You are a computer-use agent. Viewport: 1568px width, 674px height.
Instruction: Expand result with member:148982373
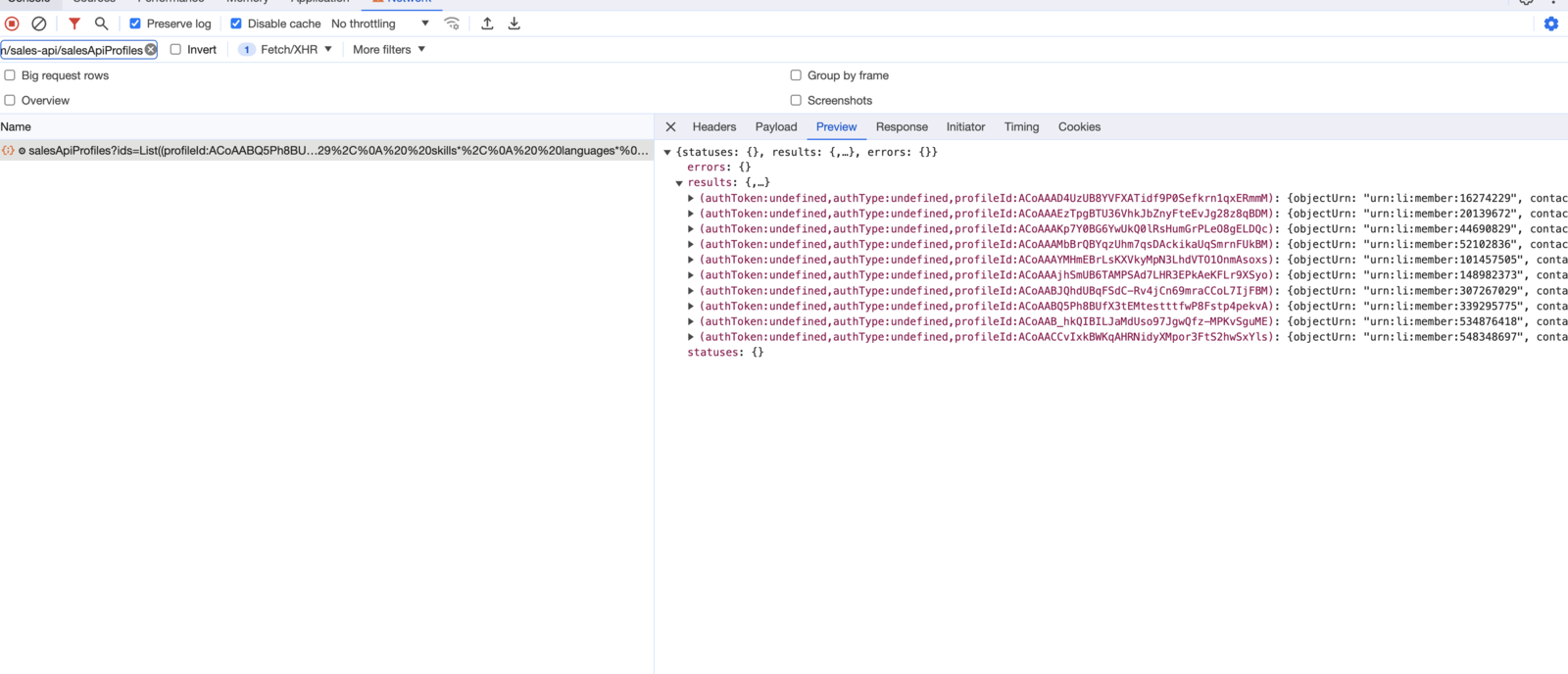point(691,275)
